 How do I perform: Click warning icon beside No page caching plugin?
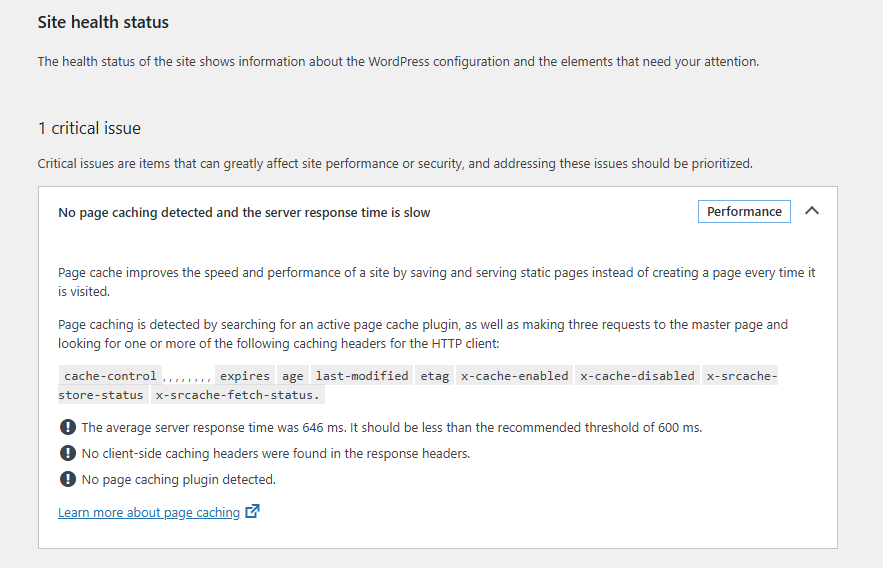pos(68,479)
